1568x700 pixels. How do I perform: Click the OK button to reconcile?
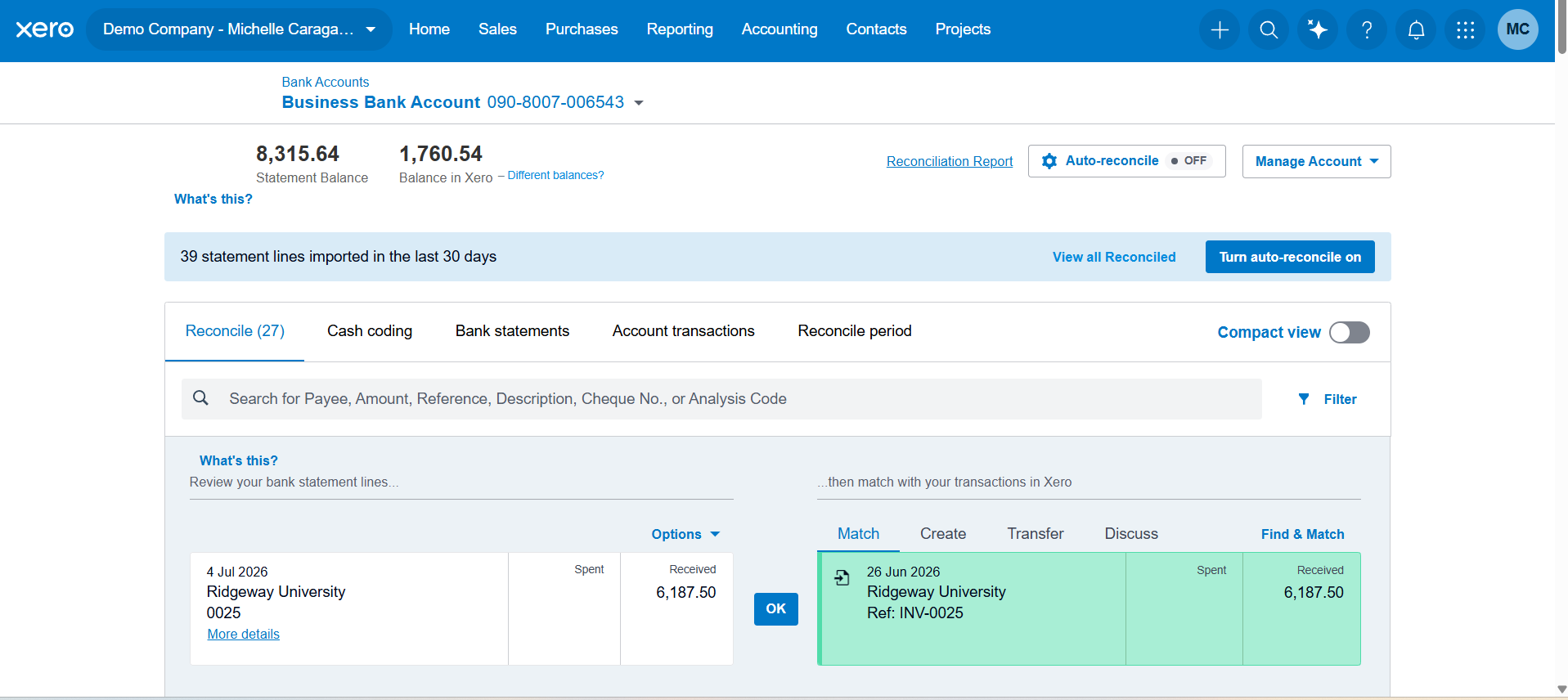[x=776, y=608]
